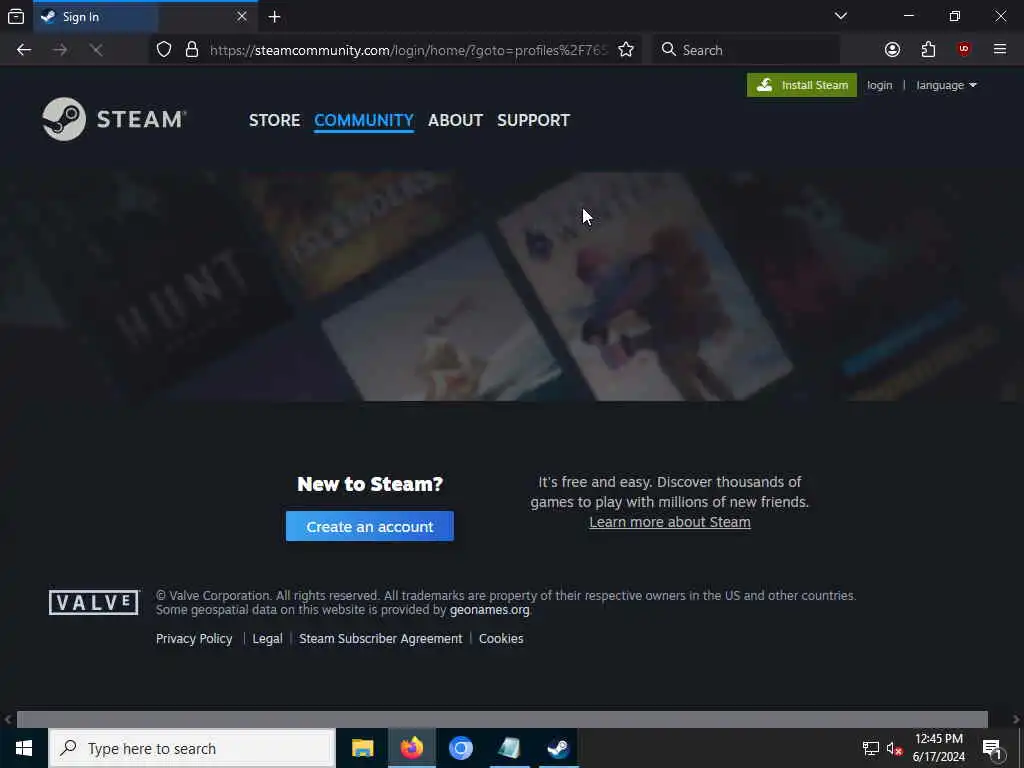Click the 'New to Steam?' heading

pos(370,484)
